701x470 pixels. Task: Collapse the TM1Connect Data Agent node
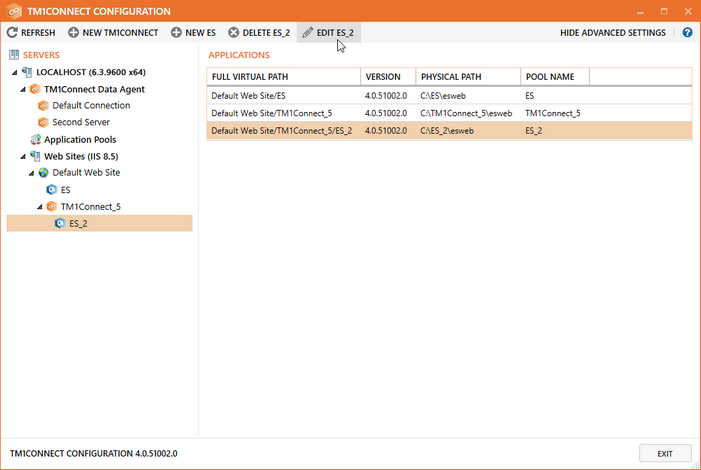click(23, 89)
